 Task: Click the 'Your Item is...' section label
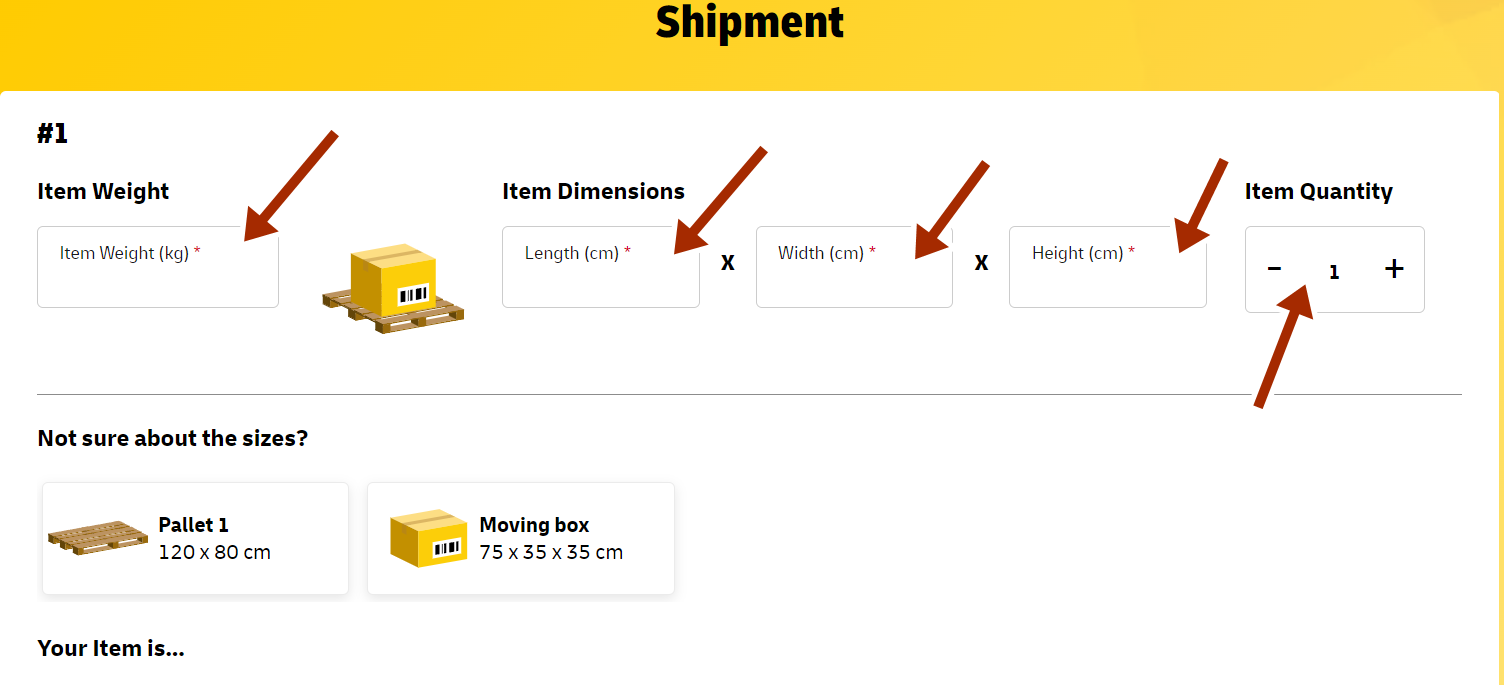point(110,648)
